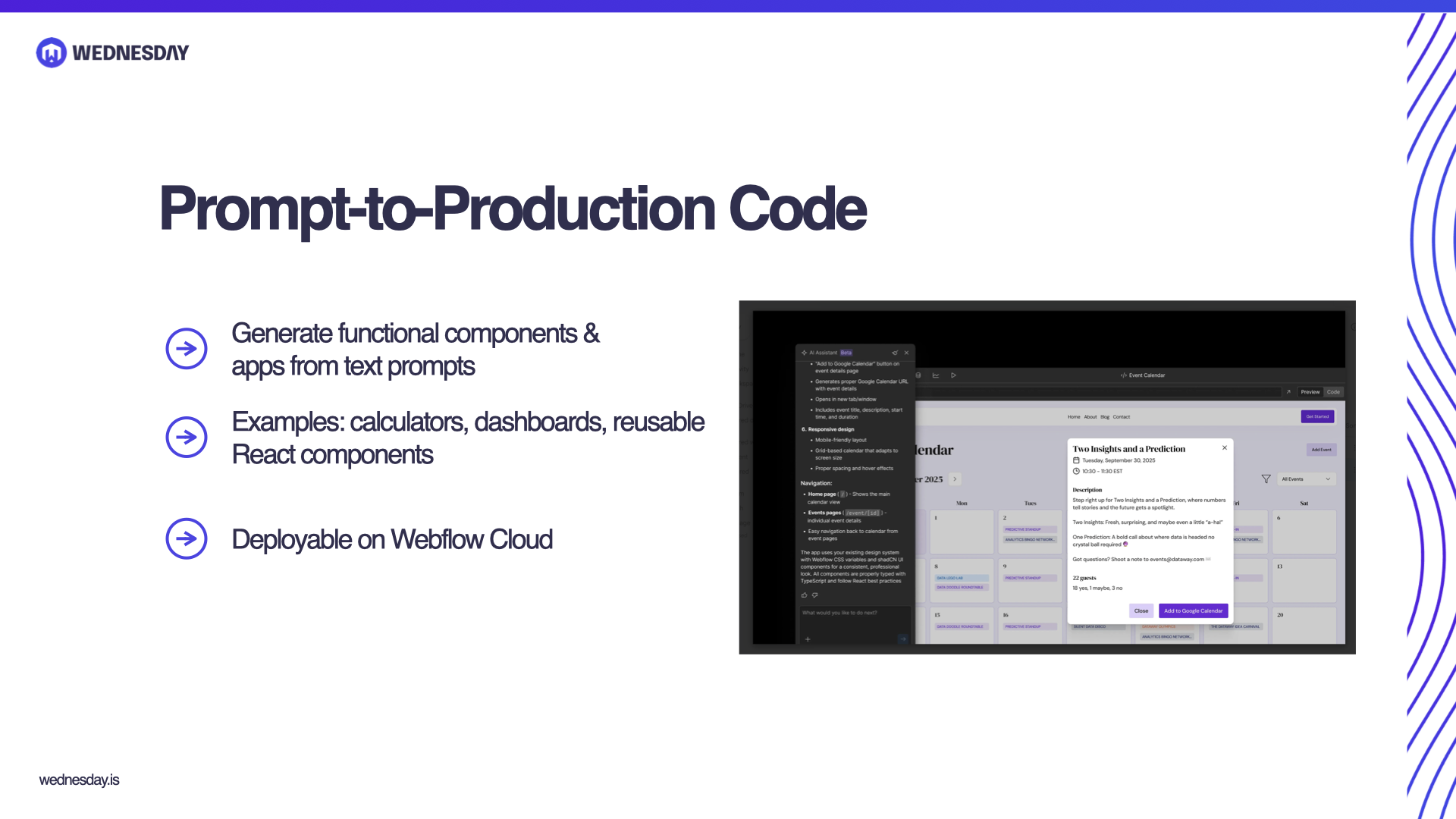
Task: Open the About navigation item
Action: pos(1090,416)
